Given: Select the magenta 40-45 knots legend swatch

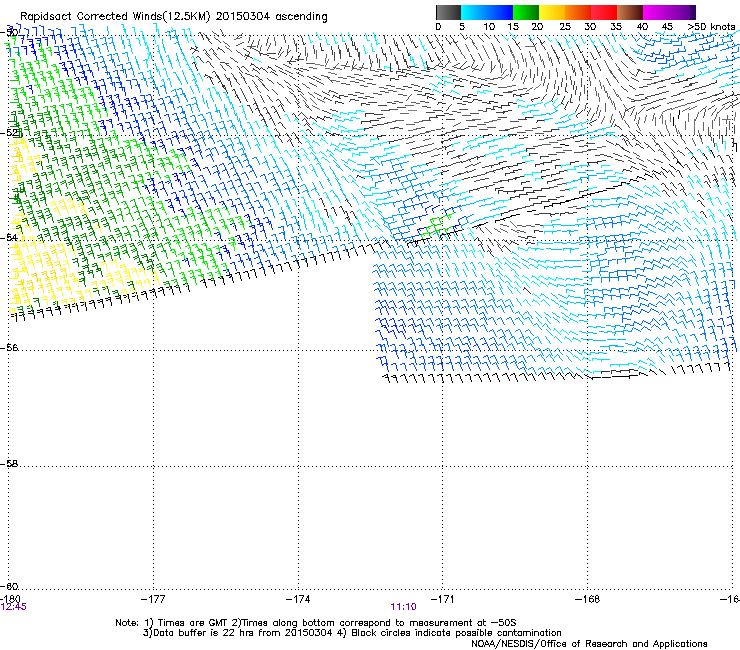Looking at the screenshot, I should (656, 12).
